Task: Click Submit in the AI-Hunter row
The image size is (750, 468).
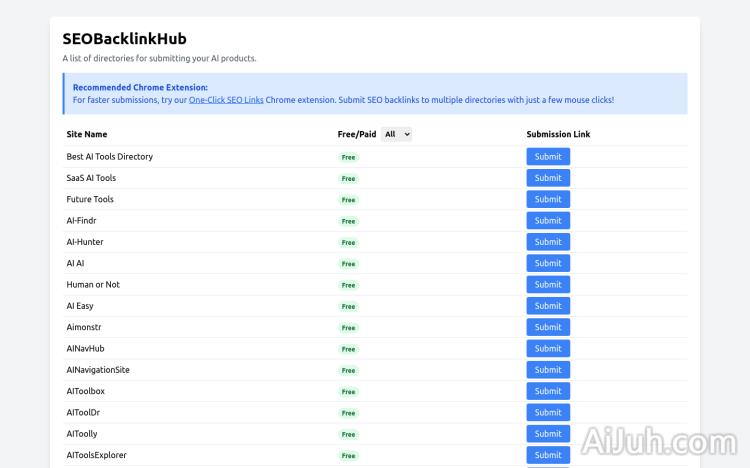Action: tap(548, 242)
